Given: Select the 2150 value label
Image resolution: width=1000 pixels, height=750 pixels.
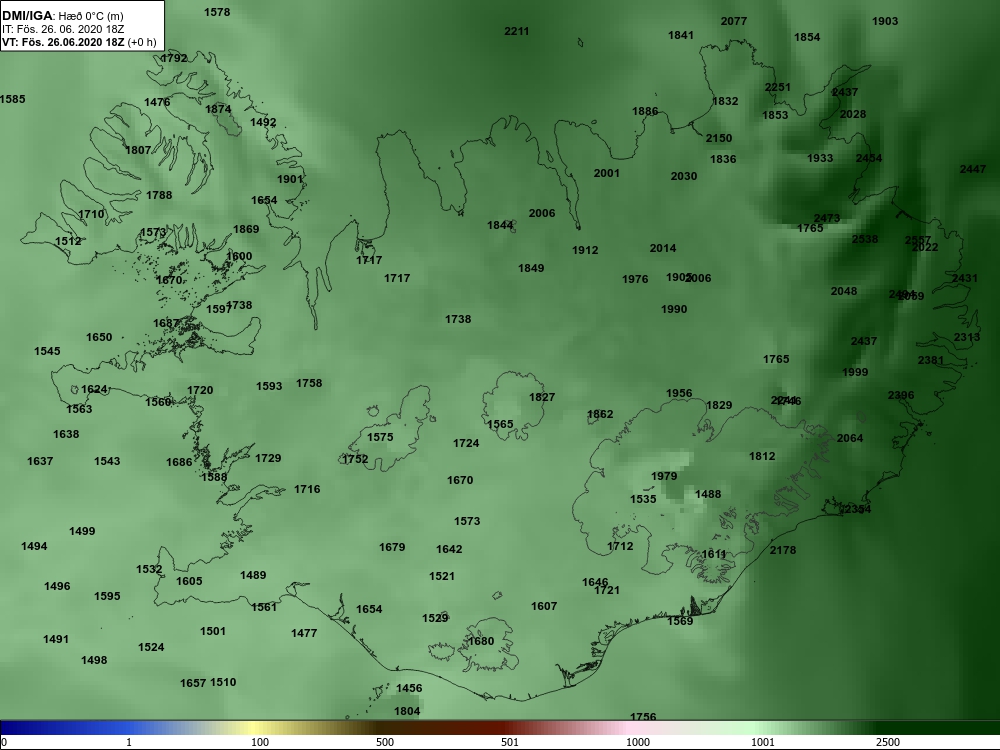Looking at the screenshot, I should [719, 138].
